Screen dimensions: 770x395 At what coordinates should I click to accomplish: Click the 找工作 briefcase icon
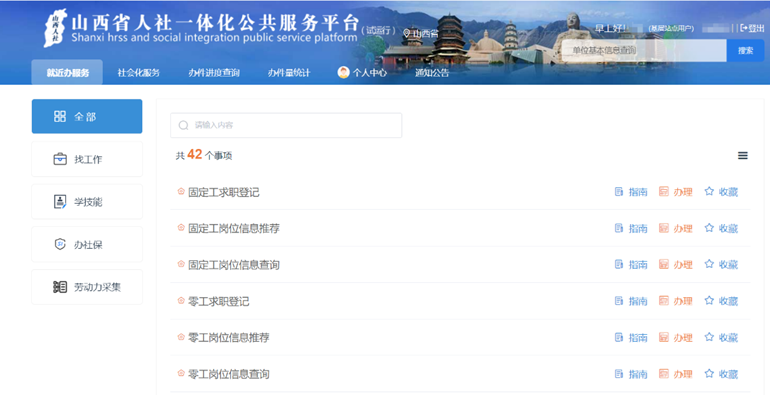tap(60, 159)
